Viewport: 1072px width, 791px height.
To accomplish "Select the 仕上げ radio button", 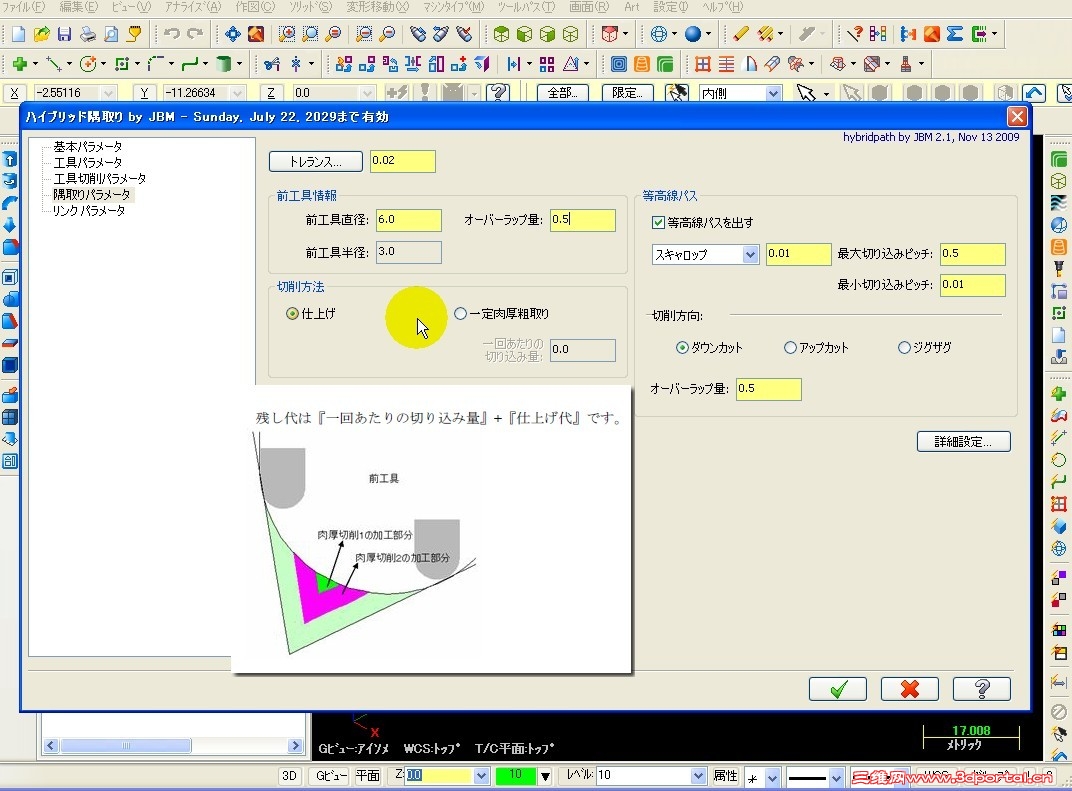I will [292, 314].
